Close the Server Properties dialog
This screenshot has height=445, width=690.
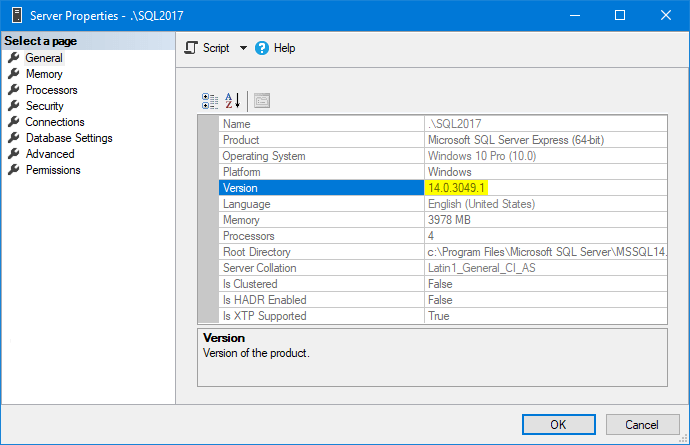(x=666, y=15)
